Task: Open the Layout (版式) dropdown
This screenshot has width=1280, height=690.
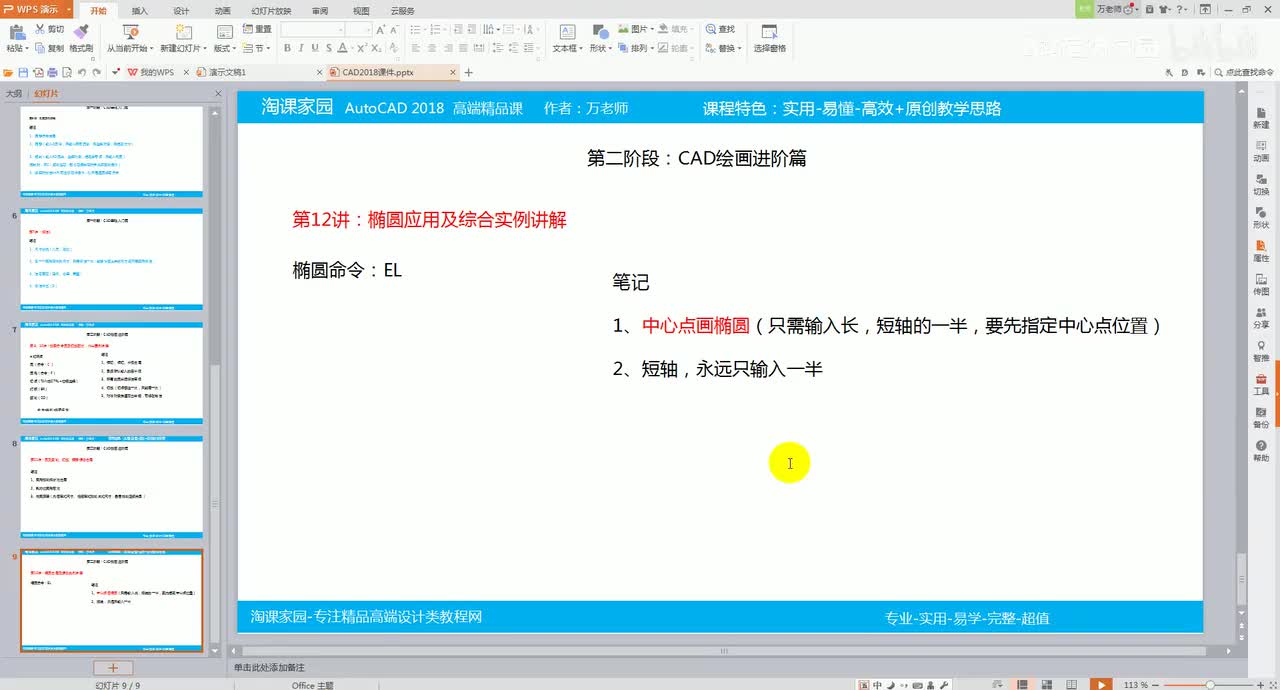Action: click(225, 48)
